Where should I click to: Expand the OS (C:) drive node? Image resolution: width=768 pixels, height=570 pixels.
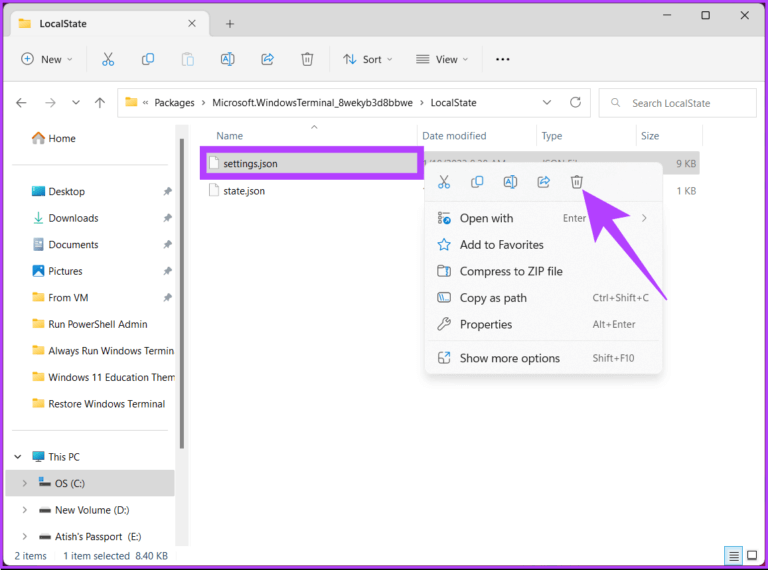pyautogui.click(x=24, y=483)
